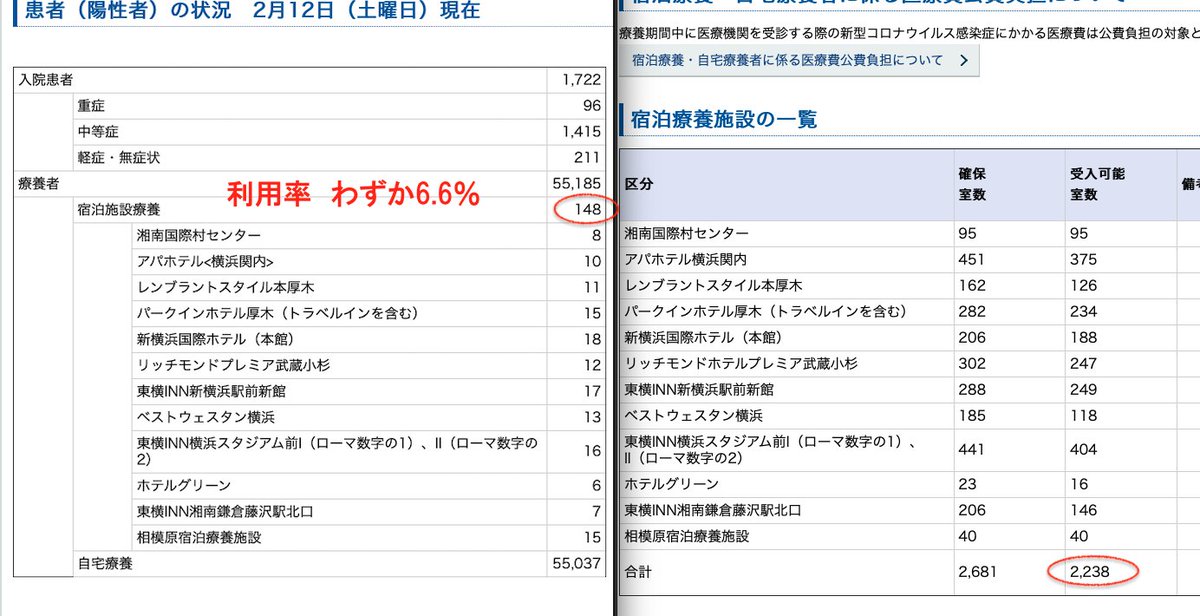Click 湘南国際村センター in the facility list table
1200x616 pixels.
point(687,233)
